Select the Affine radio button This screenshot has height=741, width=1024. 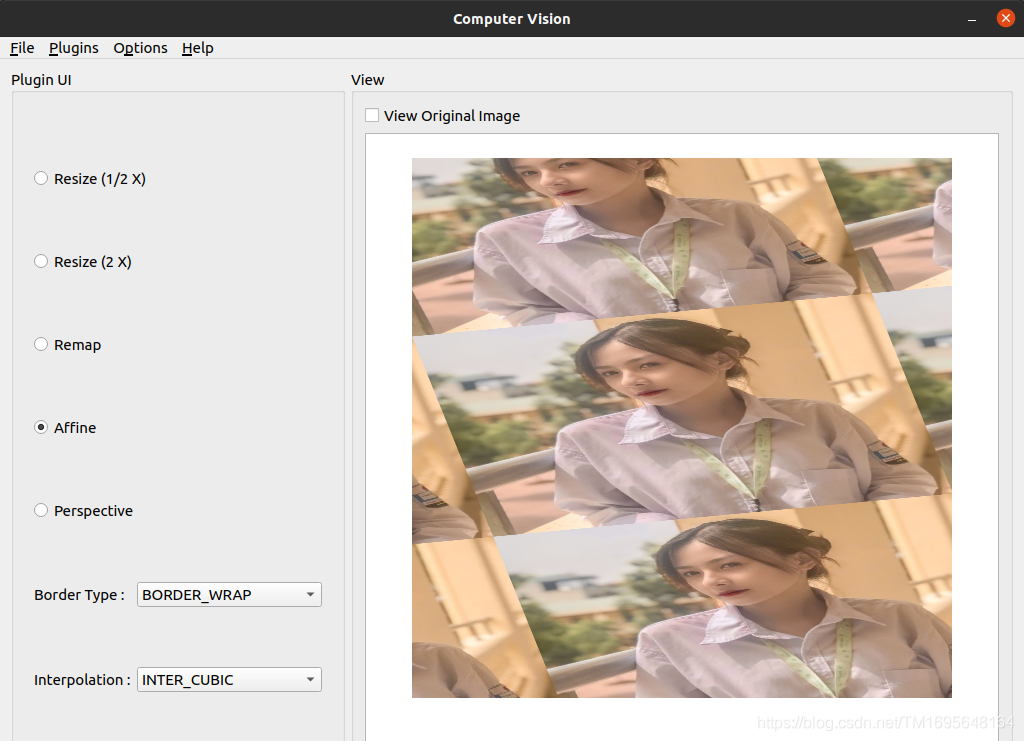point(41,427)
